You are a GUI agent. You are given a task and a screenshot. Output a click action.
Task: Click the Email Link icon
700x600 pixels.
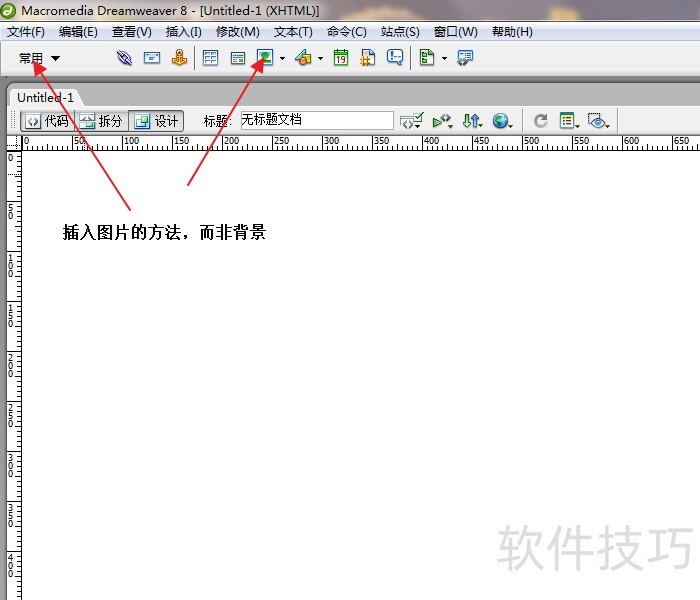coord(152,58)
